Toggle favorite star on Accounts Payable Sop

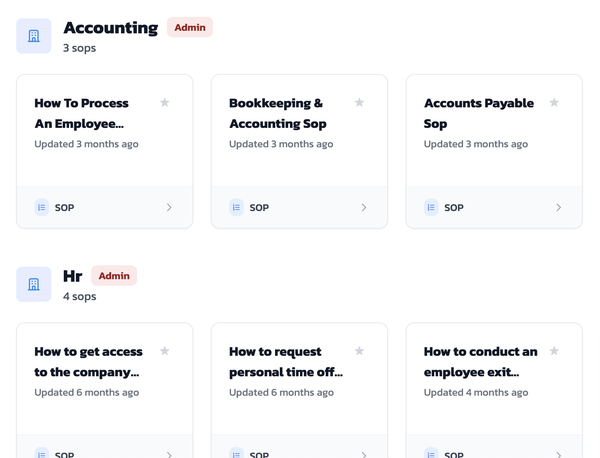[554, 103]
